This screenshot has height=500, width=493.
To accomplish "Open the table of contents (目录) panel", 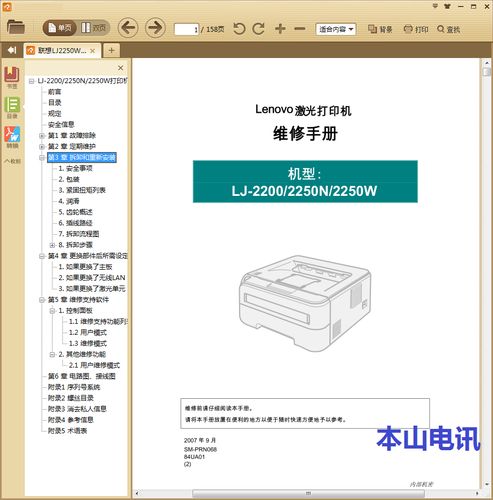I will click(x=12, y=107).
